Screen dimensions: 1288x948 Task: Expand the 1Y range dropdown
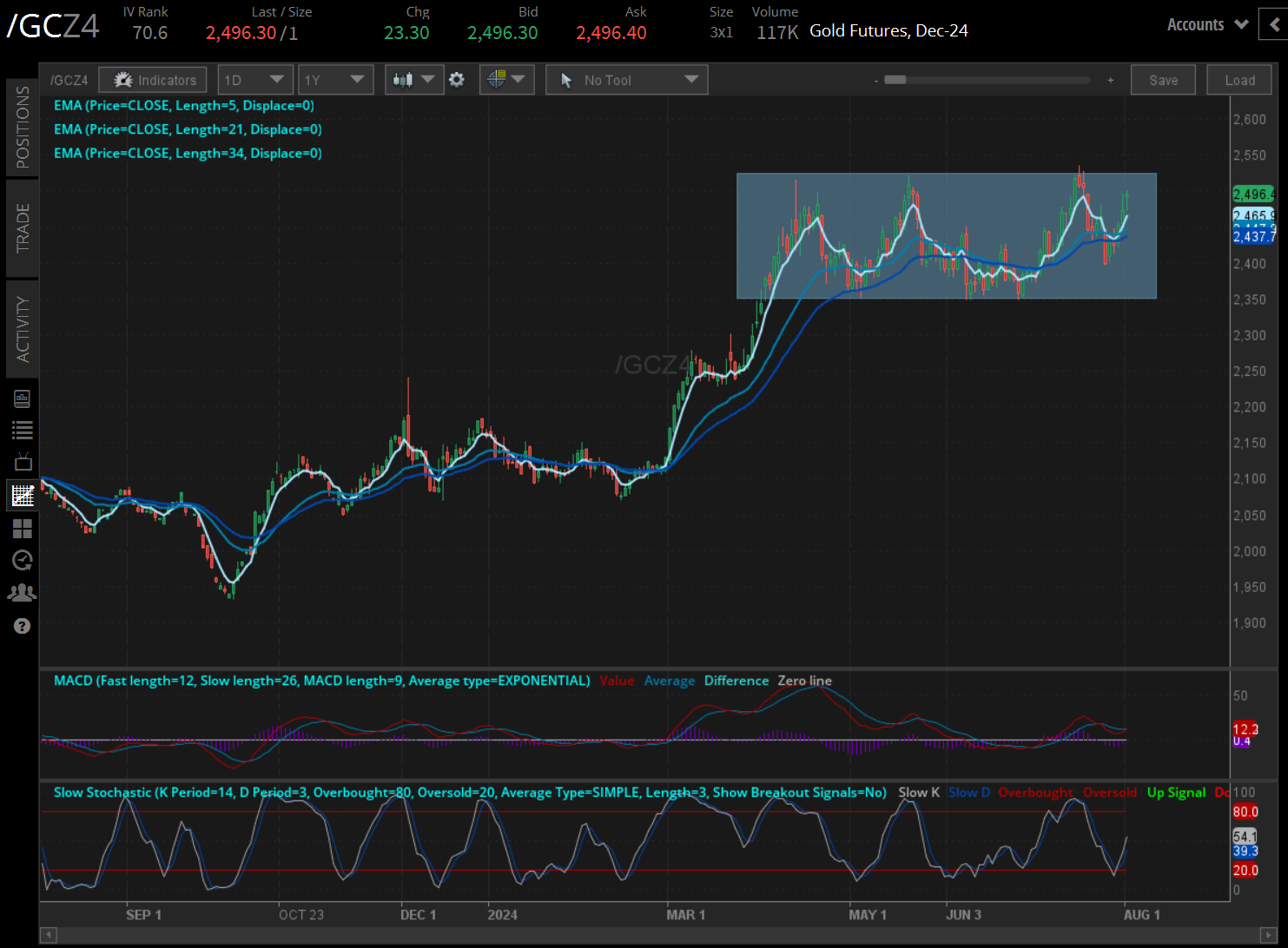[x=336, y=79]
